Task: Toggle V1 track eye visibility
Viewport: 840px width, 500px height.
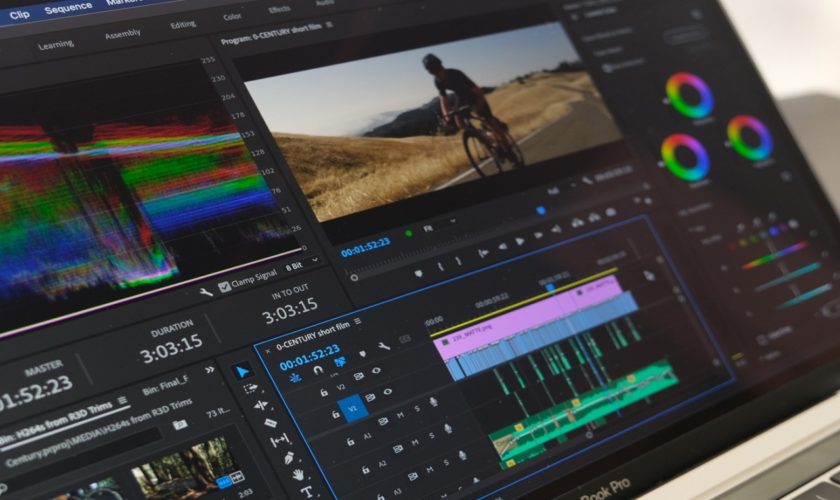Action: [x=386, y=392]
